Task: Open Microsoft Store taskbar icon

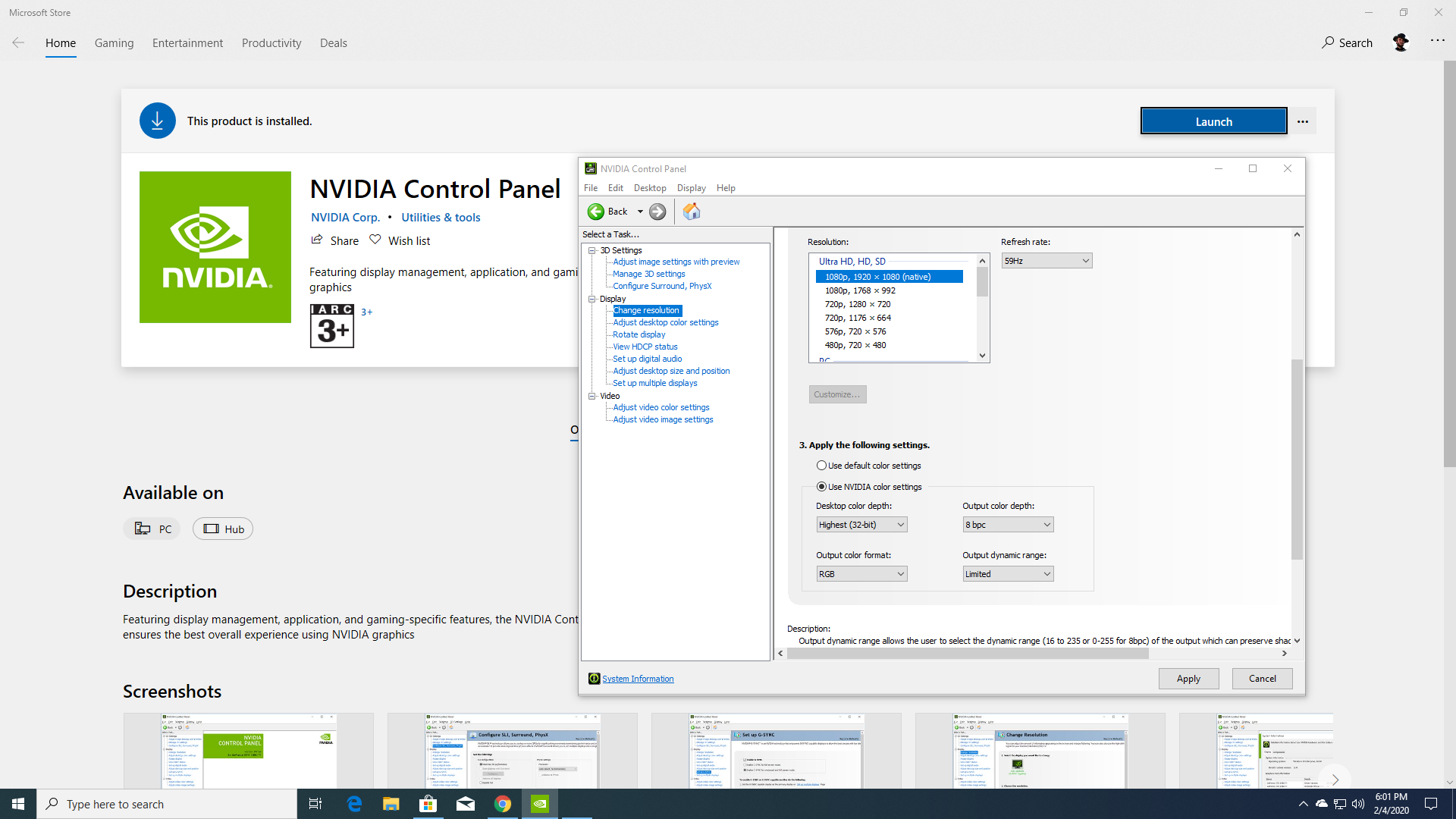Action: (x=428, y=804)
